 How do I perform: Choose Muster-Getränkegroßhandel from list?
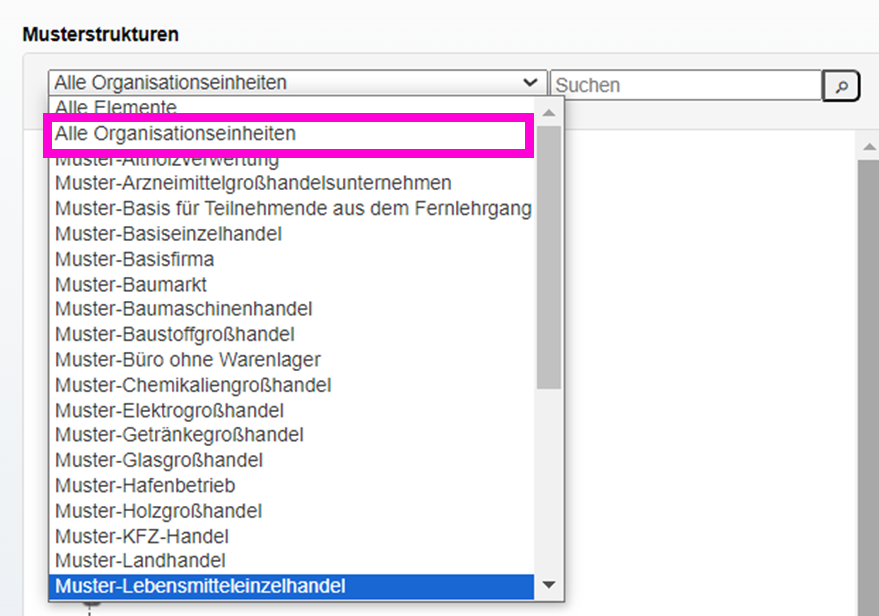pyautogui.click(x=179, y=435)
